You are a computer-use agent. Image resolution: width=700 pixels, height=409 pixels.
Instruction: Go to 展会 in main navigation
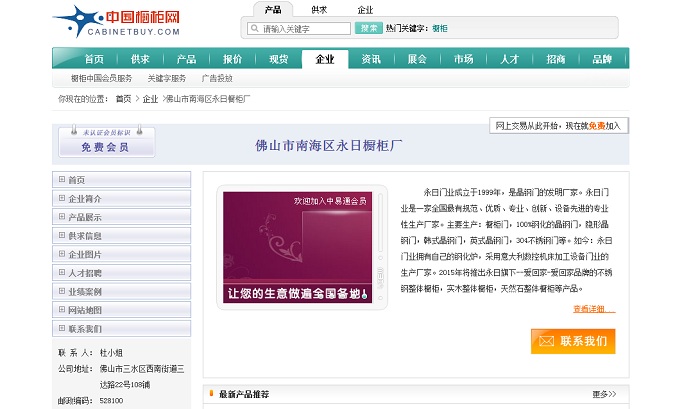tap(417, 59)
